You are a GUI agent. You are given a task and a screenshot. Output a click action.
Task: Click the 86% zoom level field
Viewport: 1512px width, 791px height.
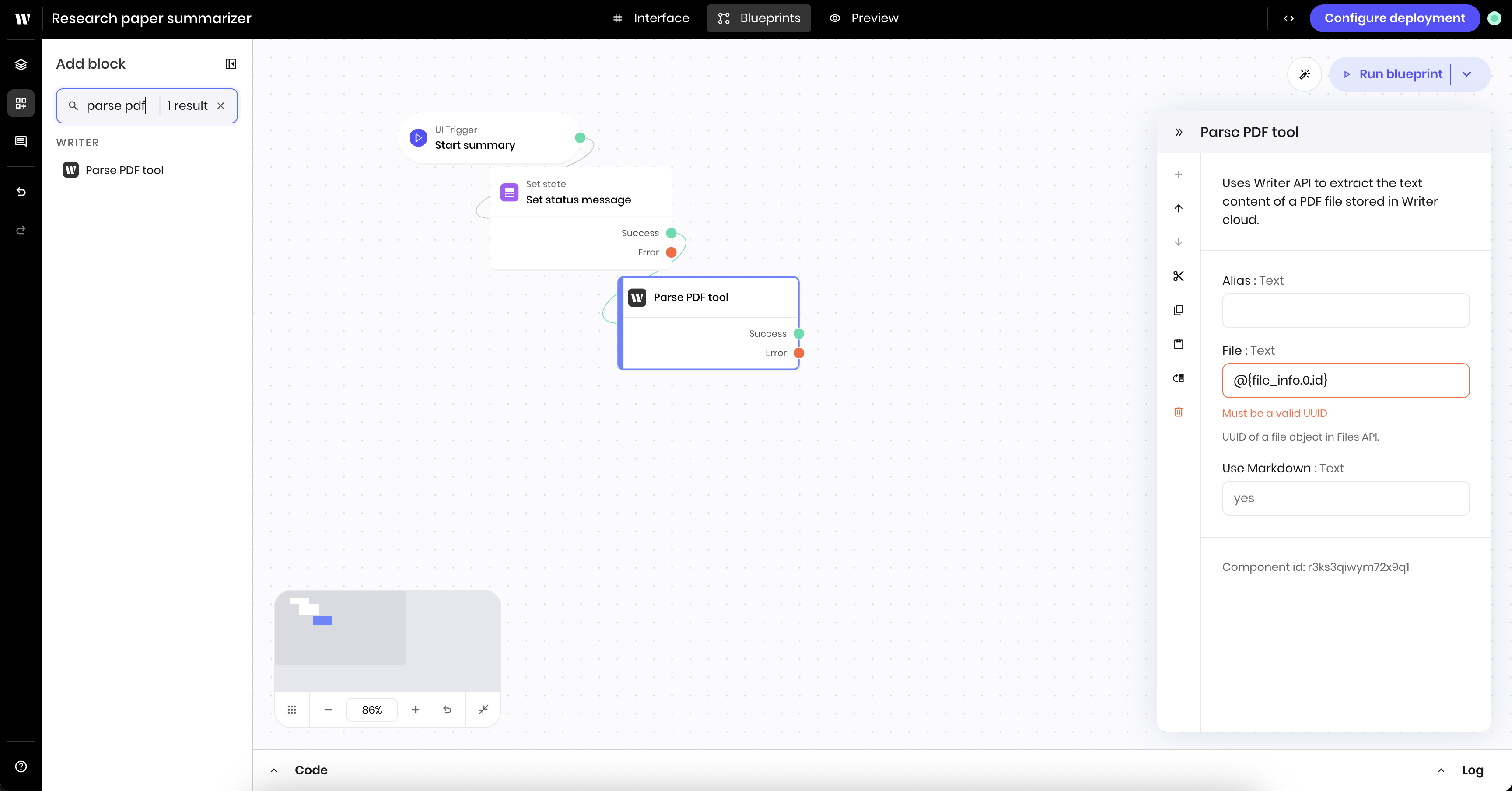point(371,710)
